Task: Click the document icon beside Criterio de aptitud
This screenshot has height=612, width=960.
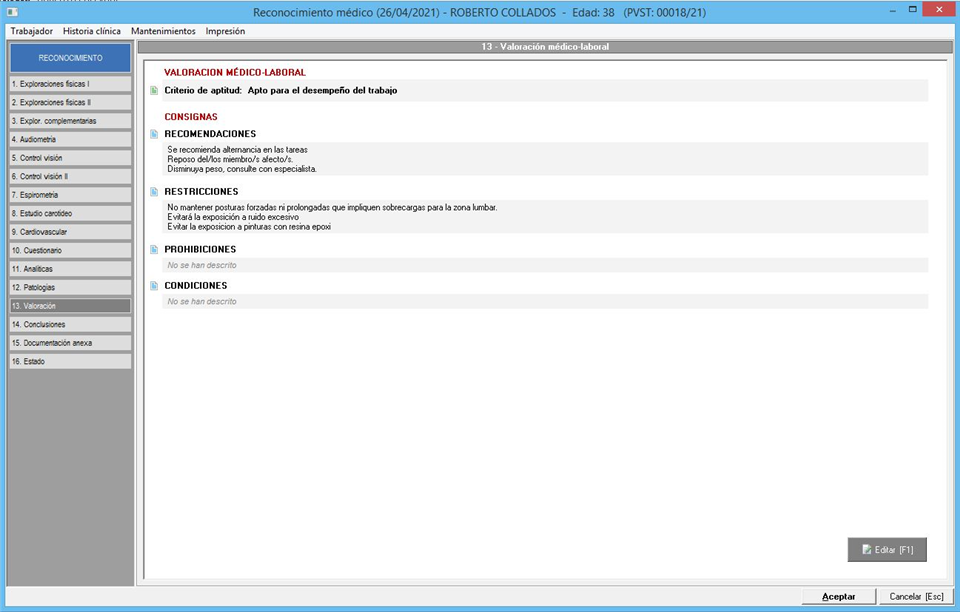Action: click(x=154, y=91)
